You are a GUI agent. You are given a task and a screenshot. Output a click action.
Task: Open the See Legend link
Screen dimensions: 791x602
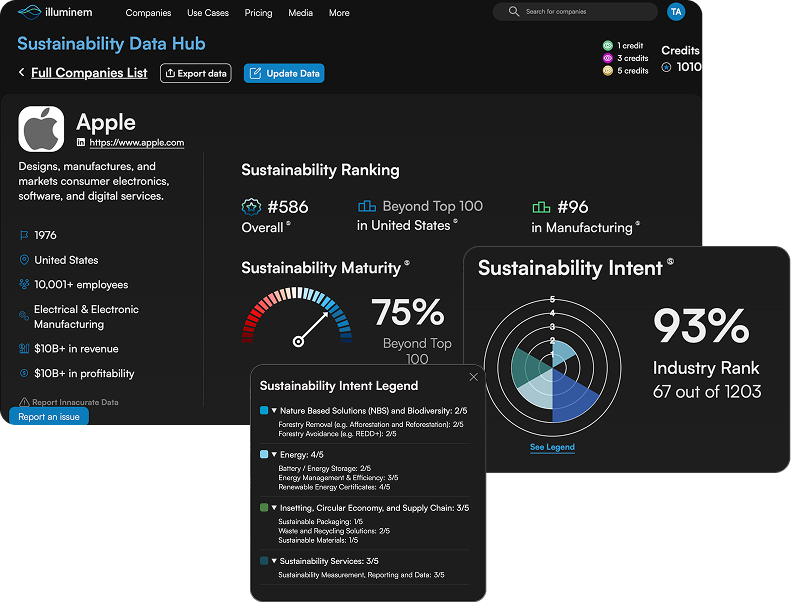[552, 447]
